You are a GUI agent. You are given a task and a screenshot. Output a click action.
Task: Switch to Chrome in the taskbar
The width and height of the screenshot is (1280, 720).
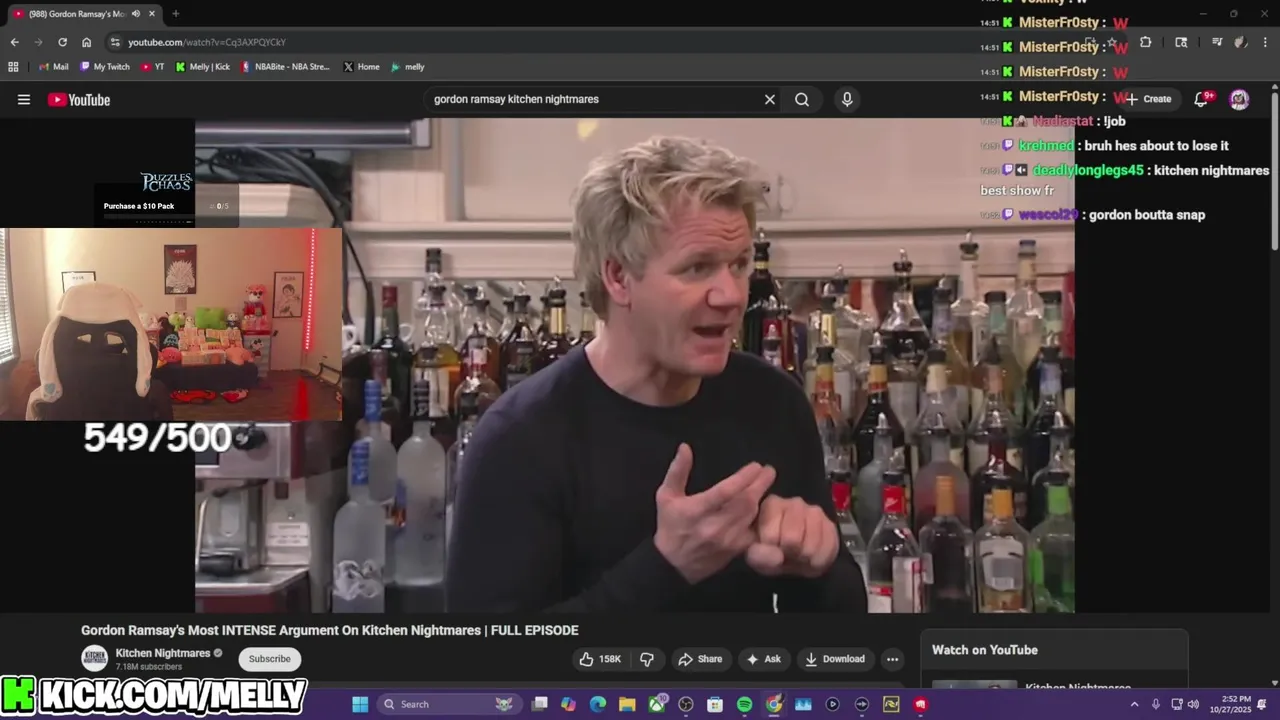click(x=774, y=704)
